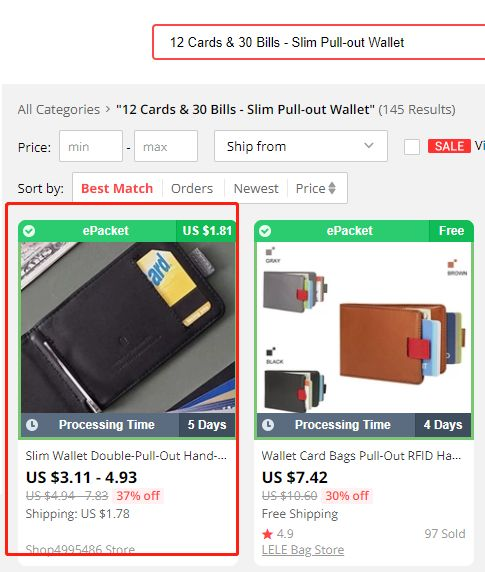Click the min price input field

click(91, 146)
